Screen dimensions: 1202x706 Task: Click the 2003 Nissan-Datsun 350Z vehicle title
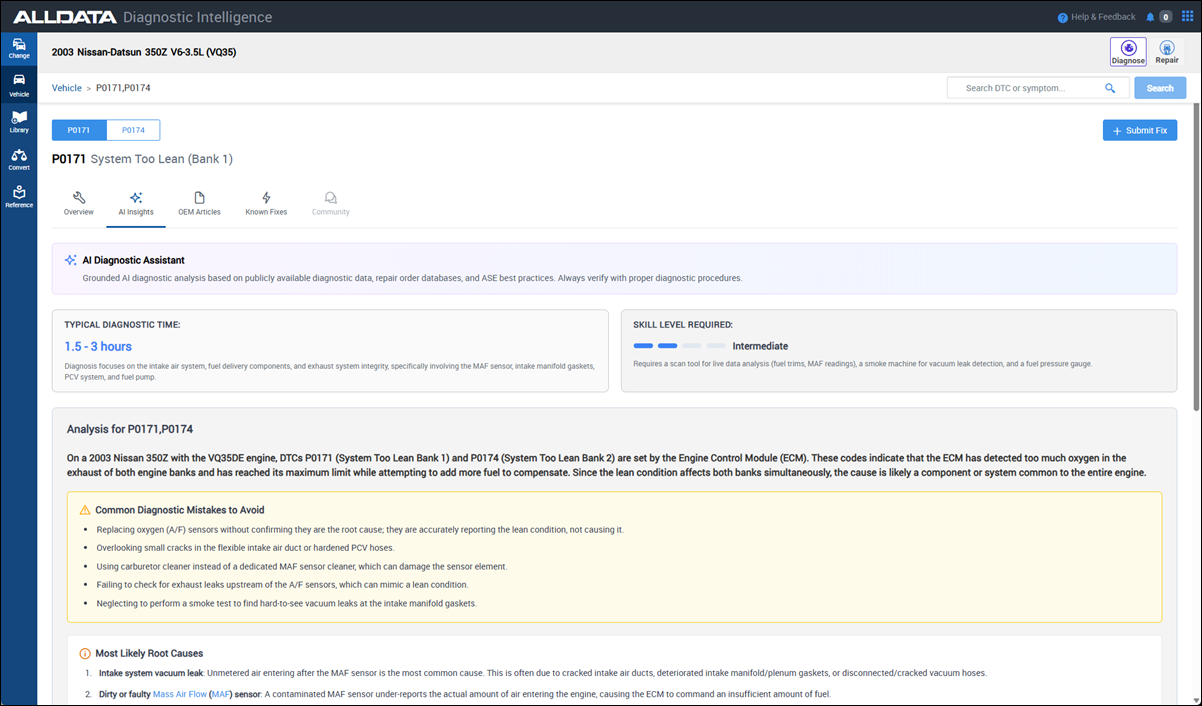click(x=143, y=52)
